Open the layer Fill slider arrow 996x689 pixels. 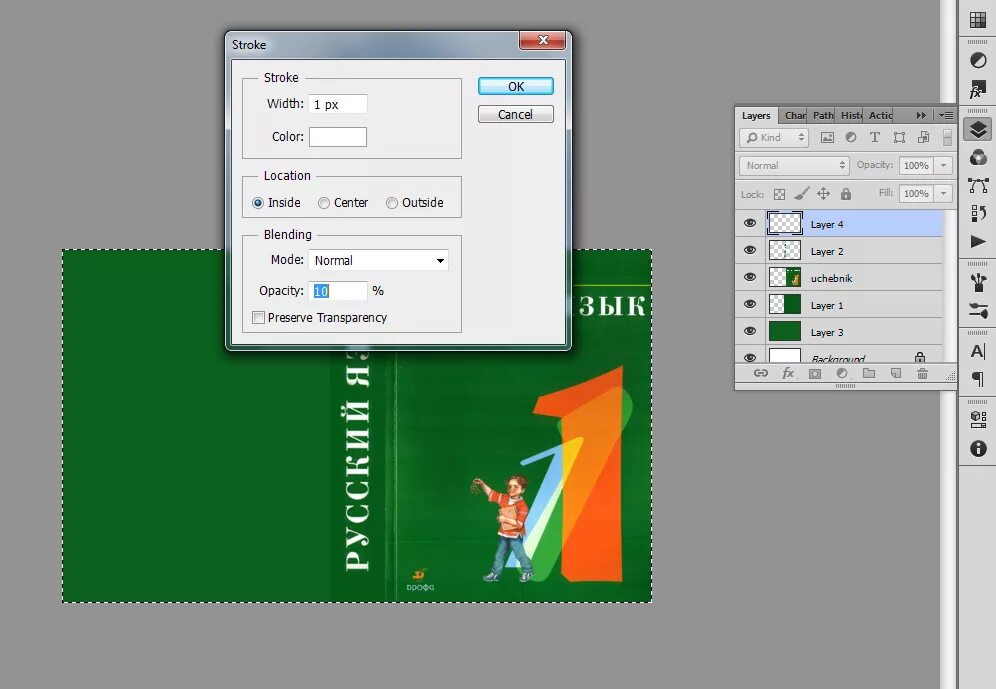pyautogui.click(x=943, y=193)
